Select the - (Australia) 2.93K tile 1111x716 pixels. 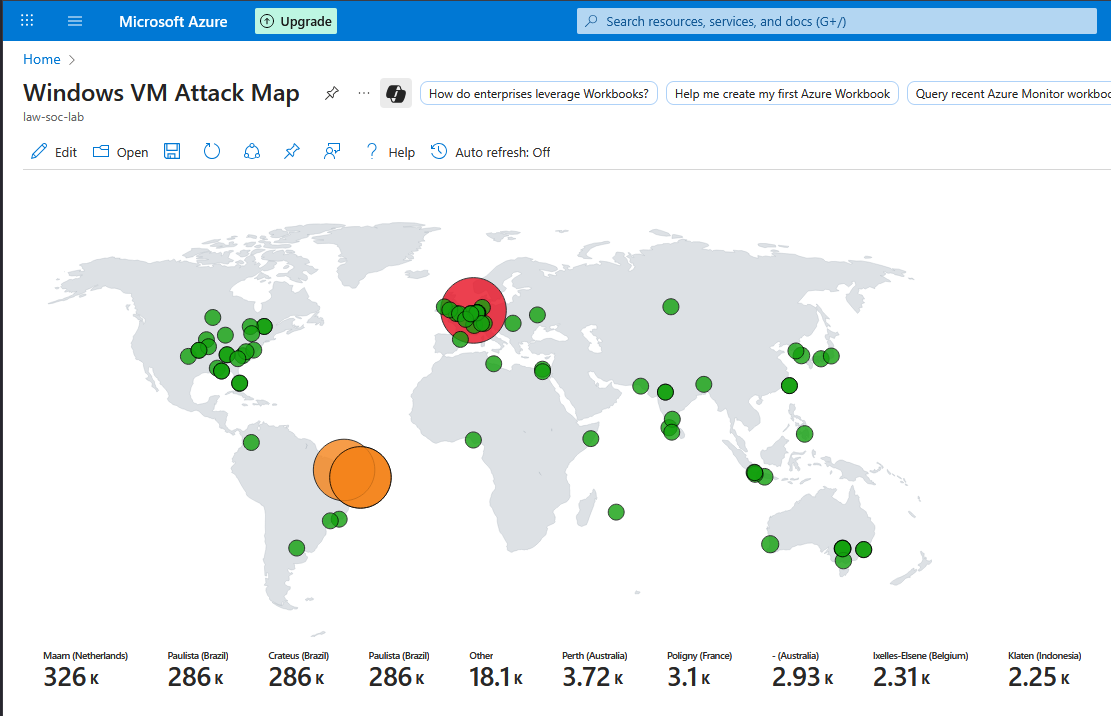coord(802,670)
